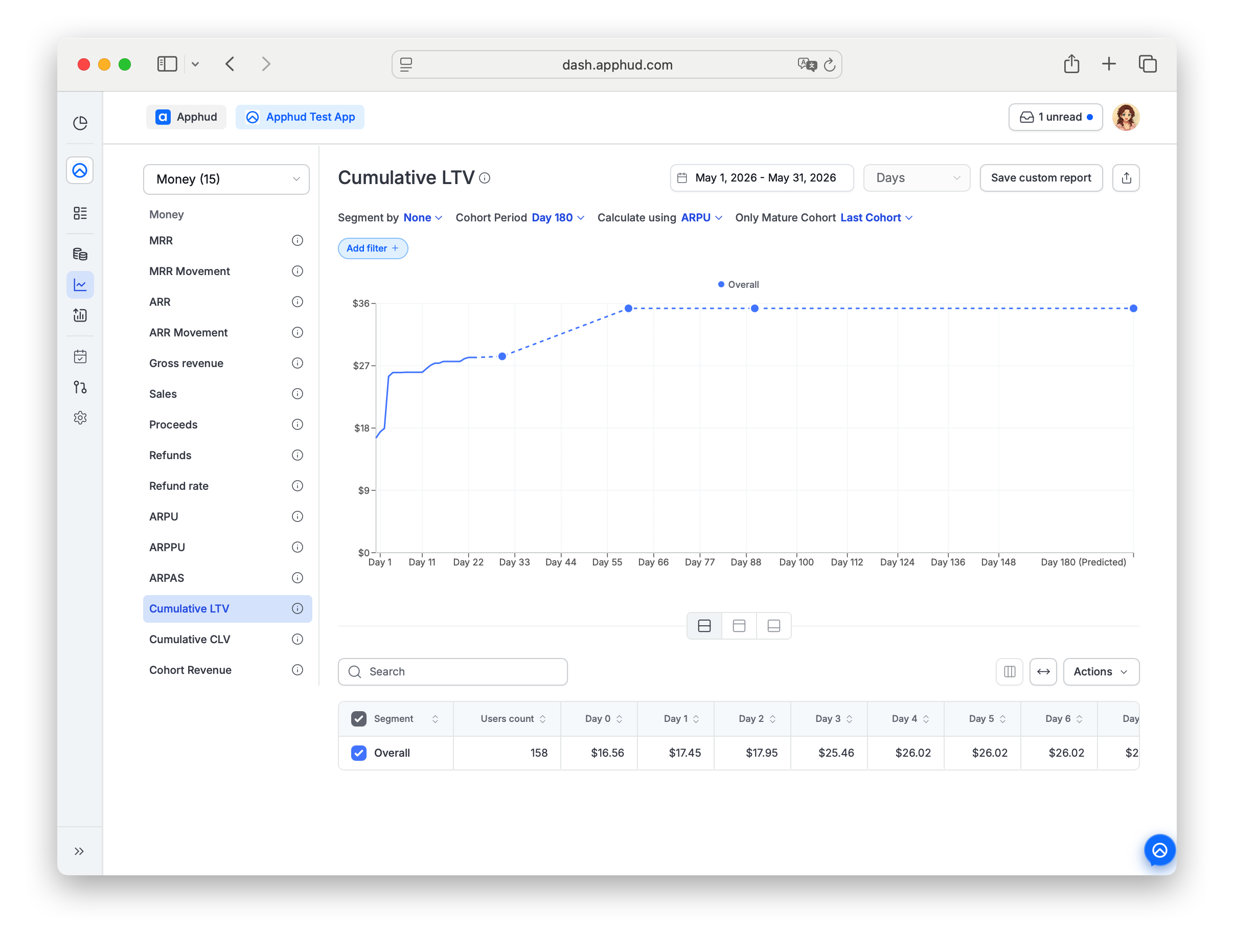Switch to split chart and table view
This screenshot has width=1234, height=952.
[x=704, y=625]
